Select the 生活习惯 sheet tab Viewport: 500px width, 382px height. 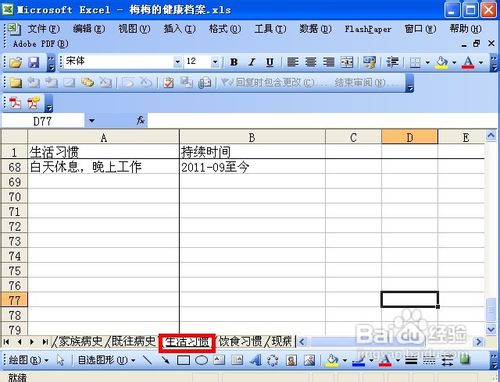pos(187,342)
